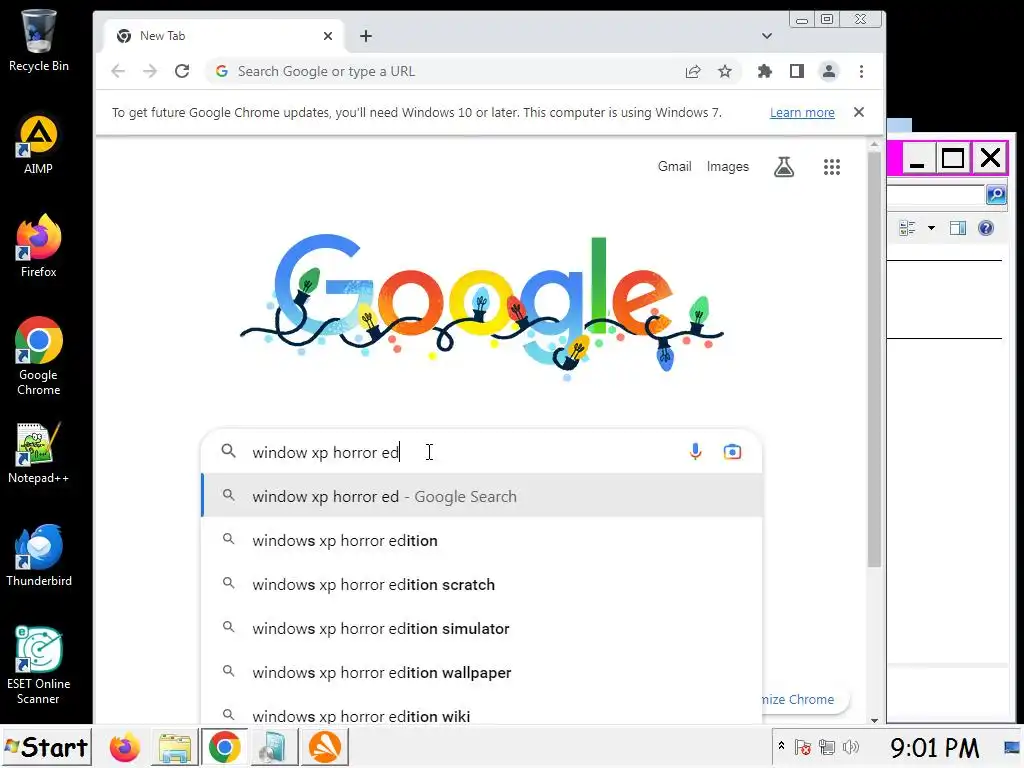The image size is (1024, 768).
Task: Open the file explorer taskbar icon
Action: (x=174, y=747)
